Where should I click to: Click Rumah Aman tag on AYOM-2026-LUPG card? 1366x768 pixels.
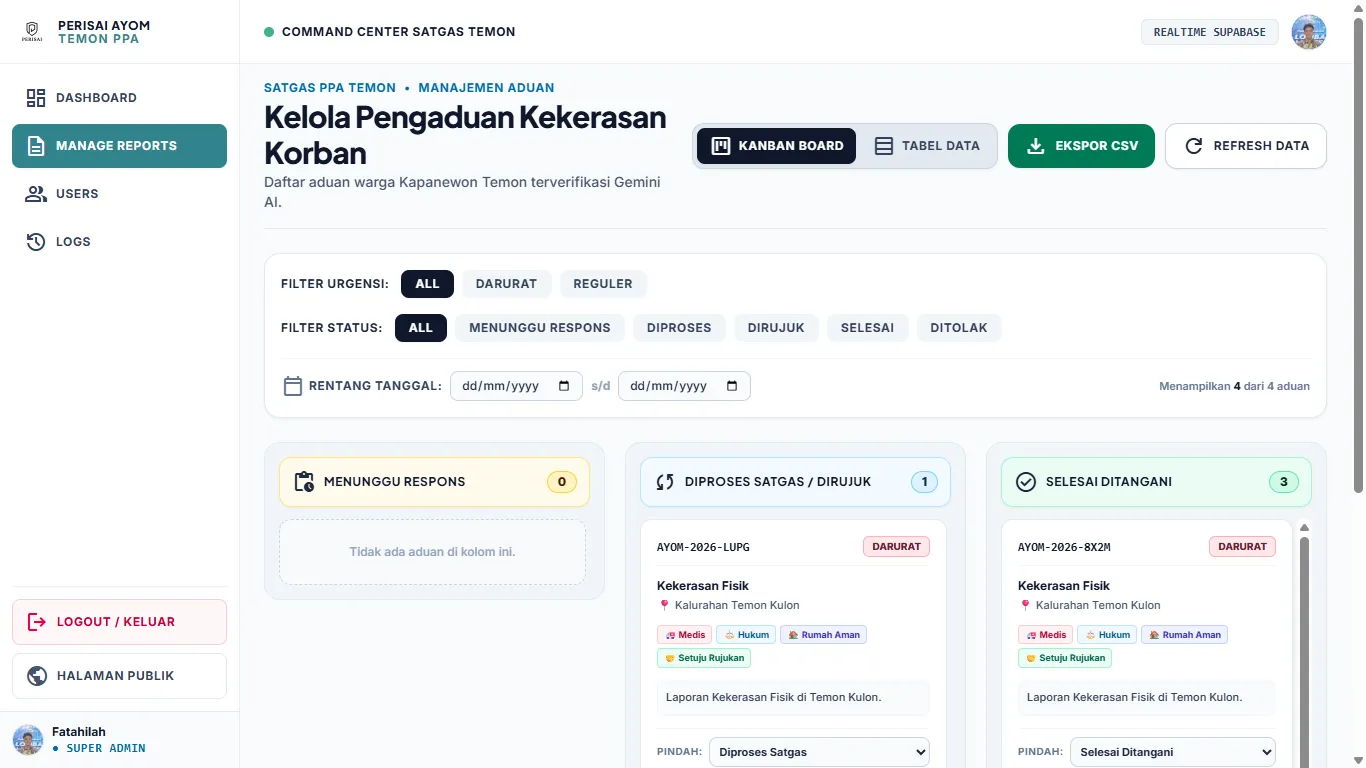click(823, 635)
